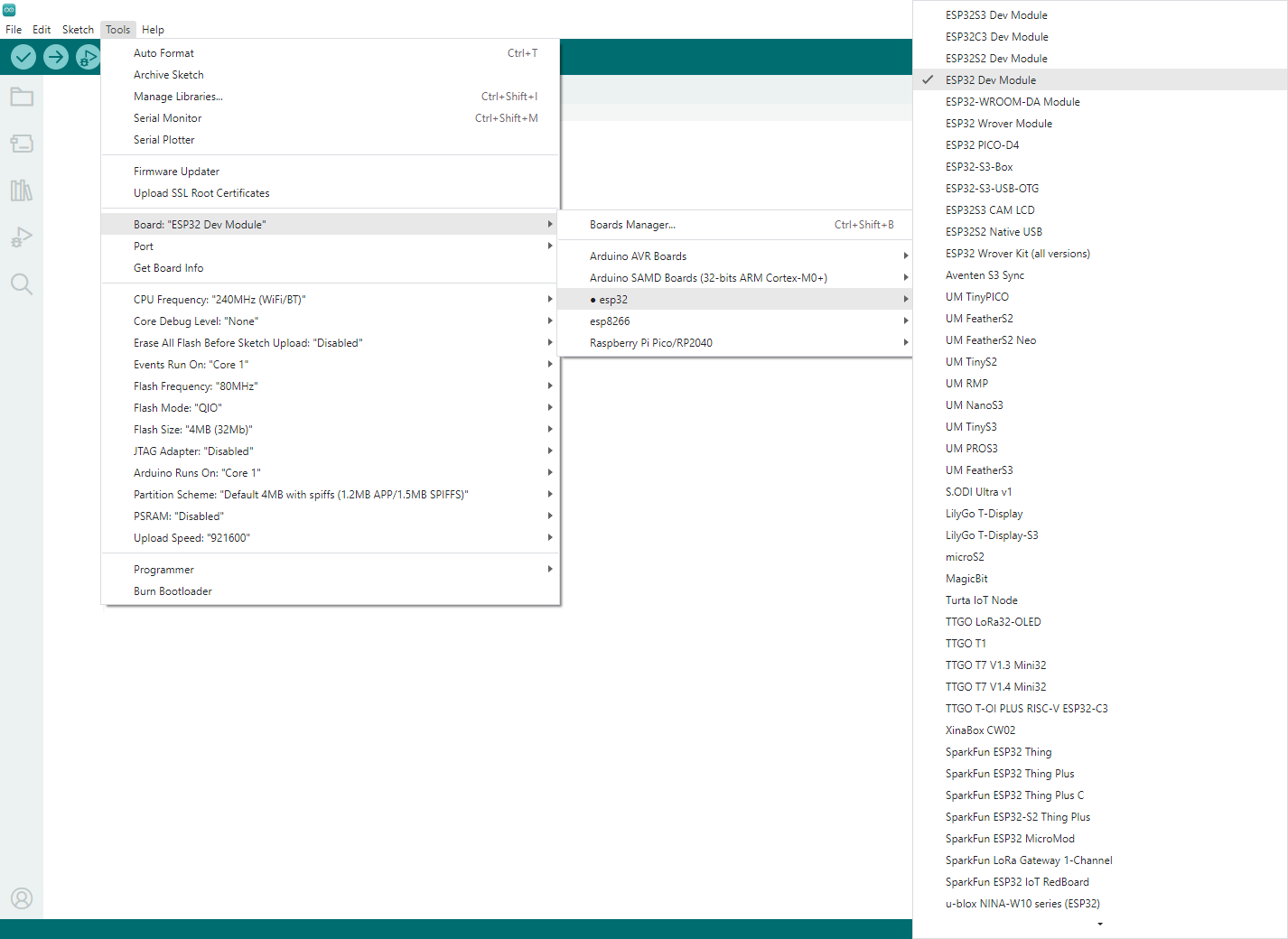
Task: Expand the Board: "ESP32 Dev Module" submenu
Action: (331, 225)
